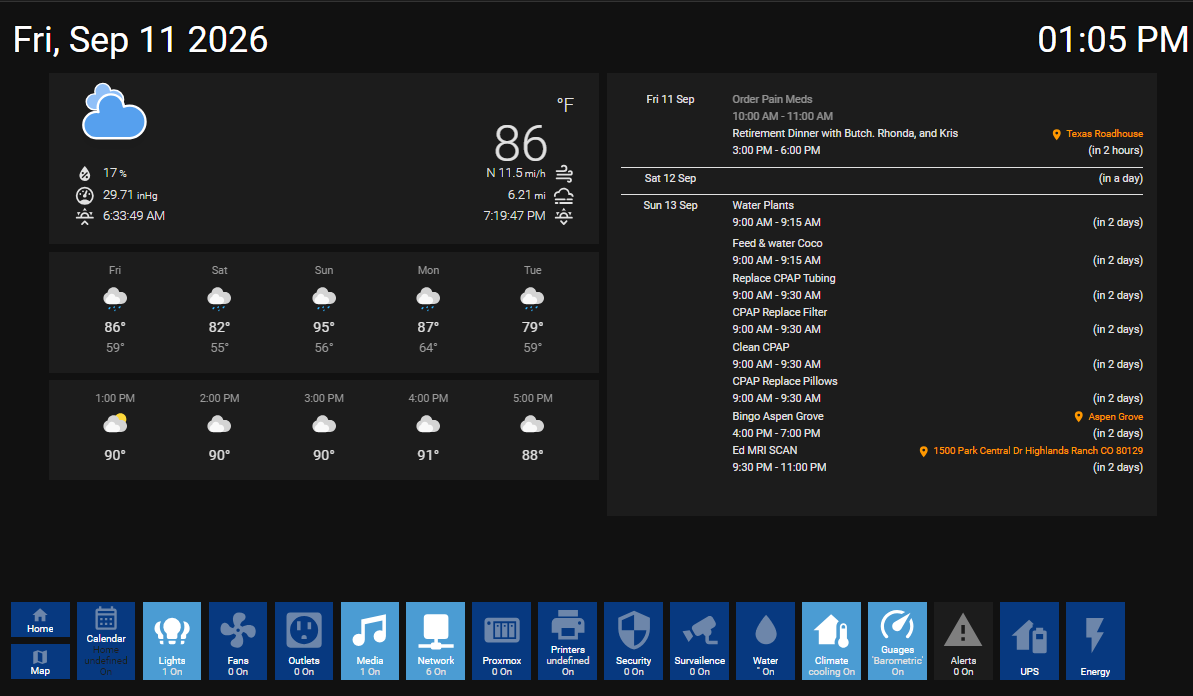Open the Energy tile
Image resolution: width=1193 pixels, height=696 pixels.
tap(1095, 640)
